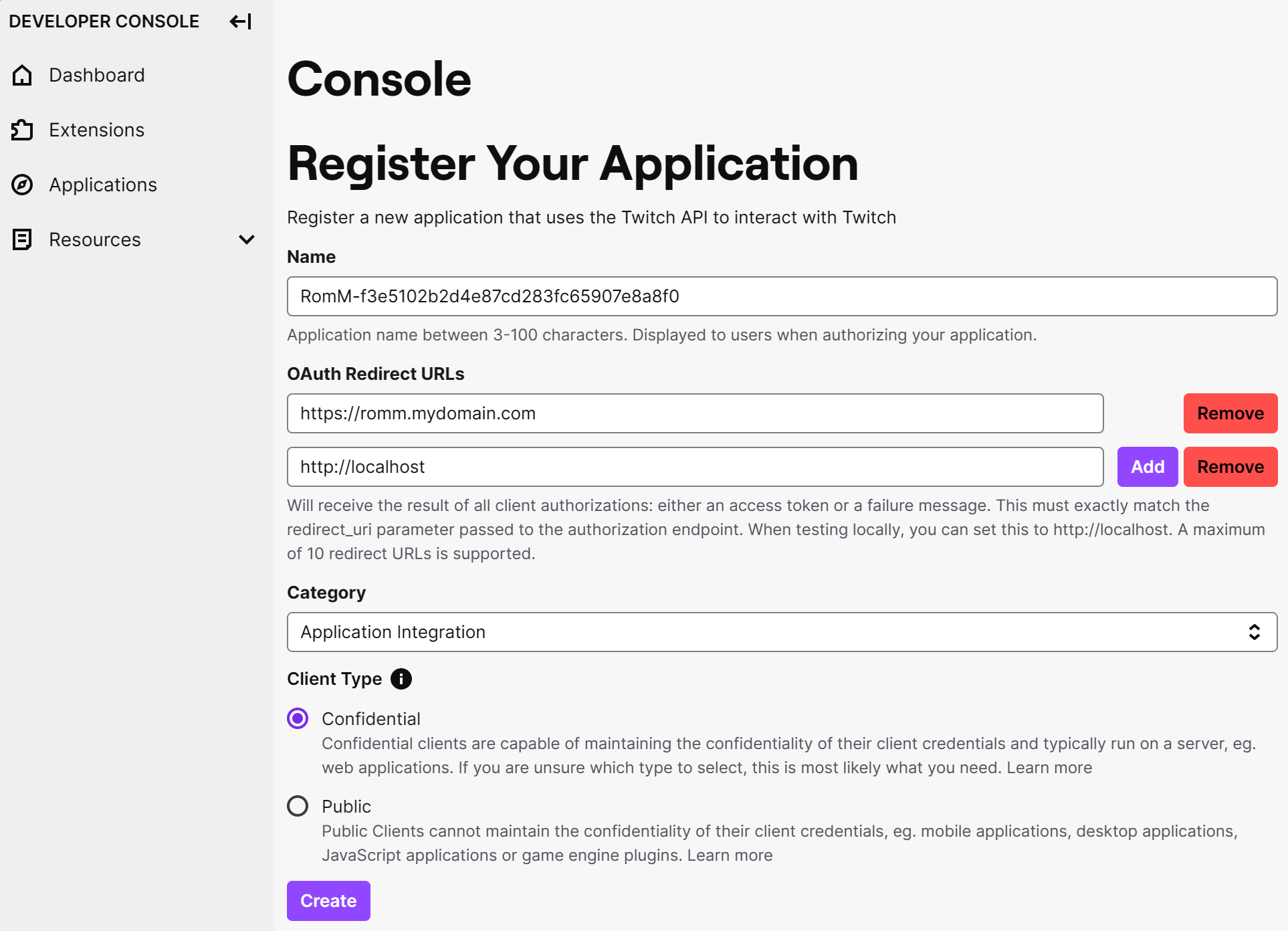
Task: Focus the http://localhost URL field
Action: pos(695,467)
